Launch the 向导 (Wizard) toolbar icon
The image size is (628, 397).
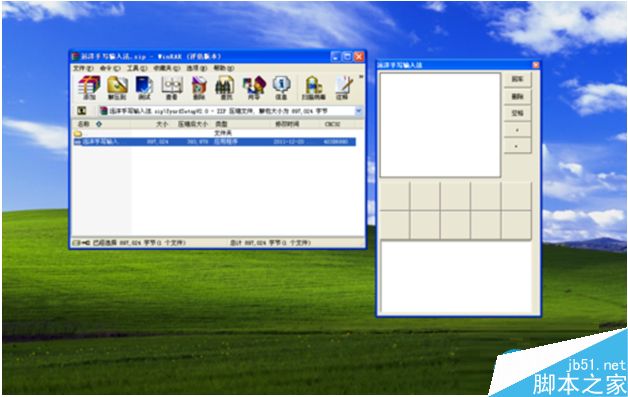tap(254, 87)
